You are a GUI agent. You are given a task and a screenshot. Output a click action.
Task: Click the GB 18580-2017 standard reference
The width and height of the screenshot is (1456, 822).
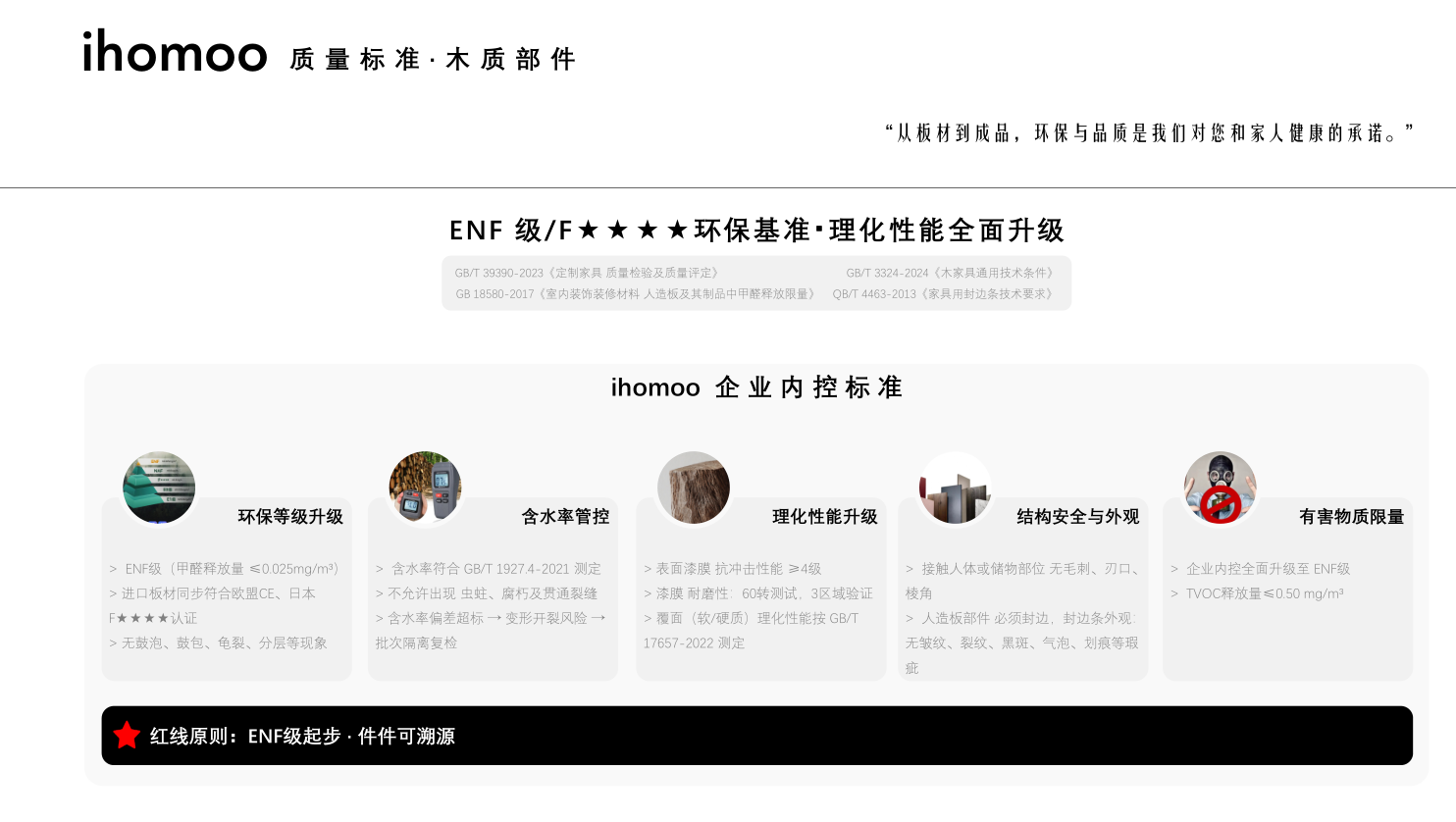(x=635, y=293)
